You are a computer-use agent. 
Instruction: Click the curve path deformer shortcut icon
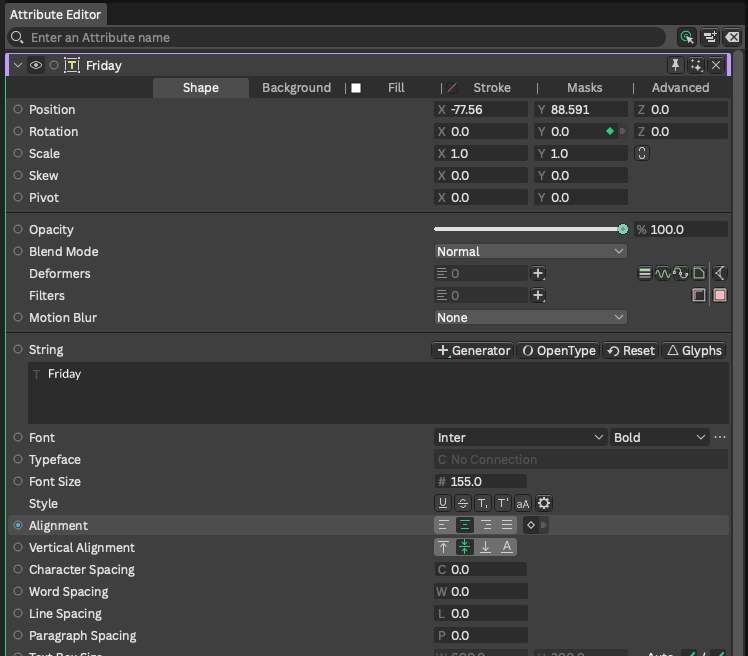coord(681,273)
